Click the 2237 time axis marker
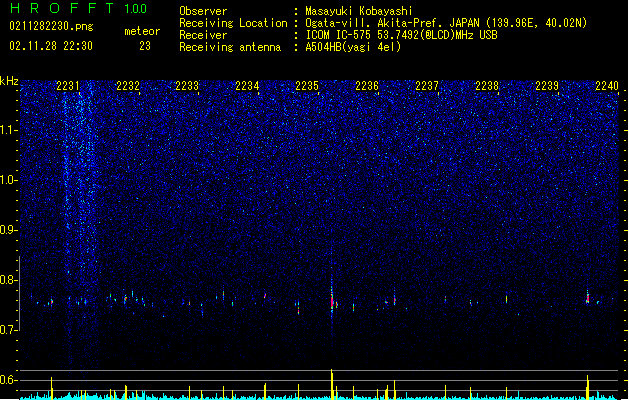The height and width of the screenshot is (400, 629). 427,86
